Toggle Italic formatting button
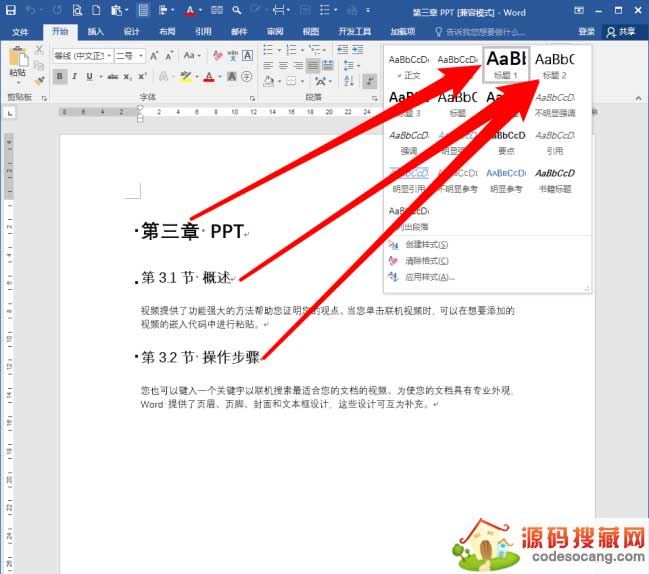The width and height of the screenshot is (649, 574). pyautogui.click(x=74, y=77)
